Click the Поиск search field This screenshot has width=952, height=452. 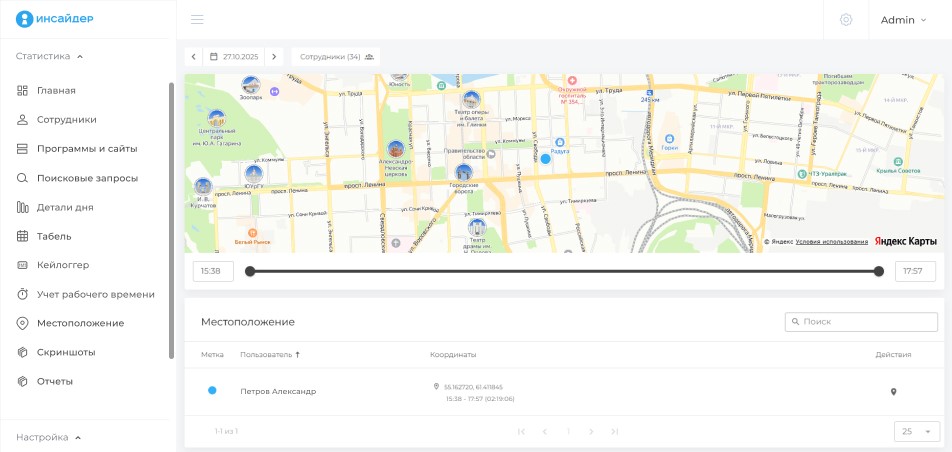click(x=861, y=322)
